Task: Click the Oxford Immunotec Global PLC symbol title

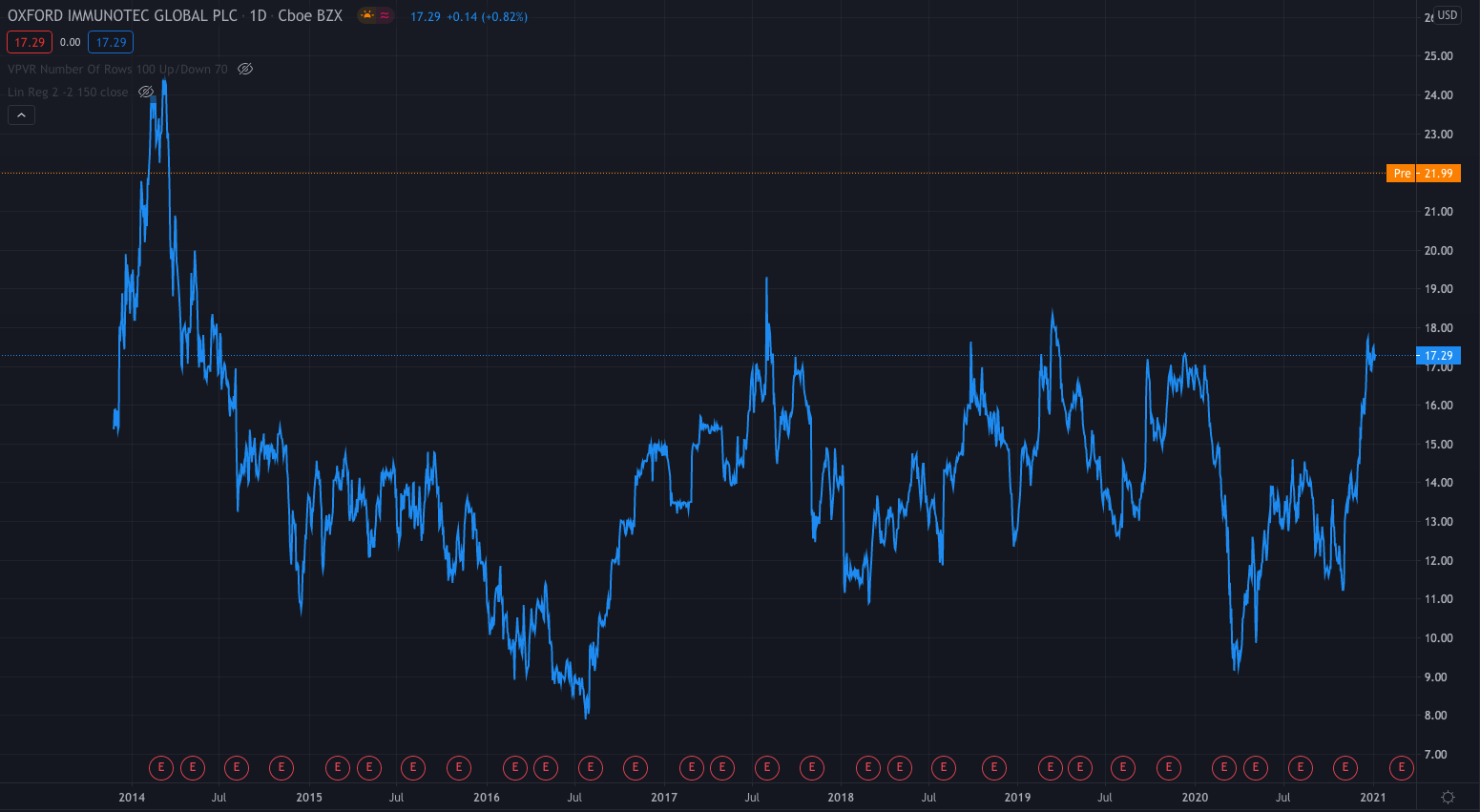Action: pyautogui.click(x=122, y=16)
